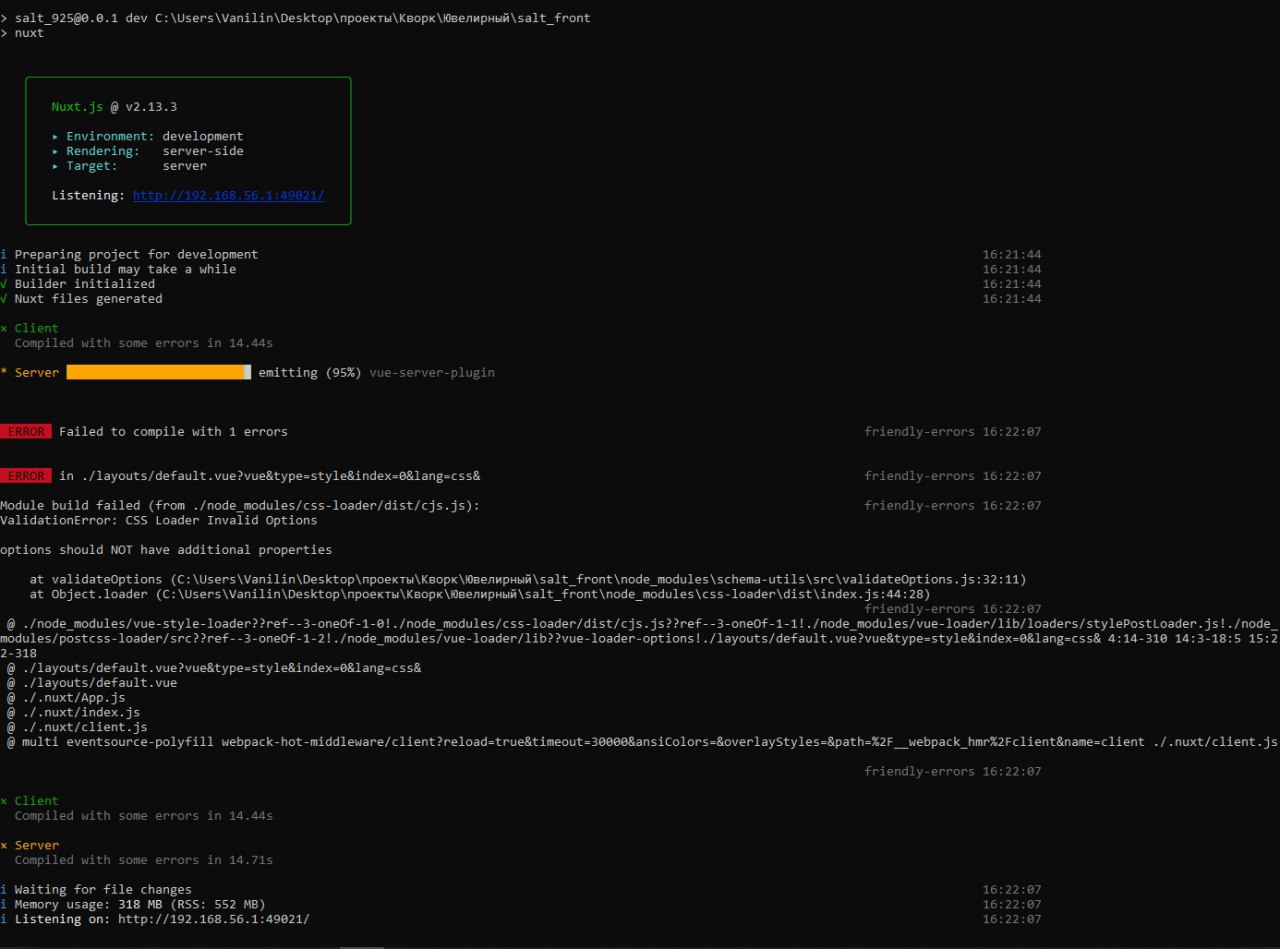Click the 'vue-server-plugin' text
1280x949 pixels.
click(x=432, y=372)
